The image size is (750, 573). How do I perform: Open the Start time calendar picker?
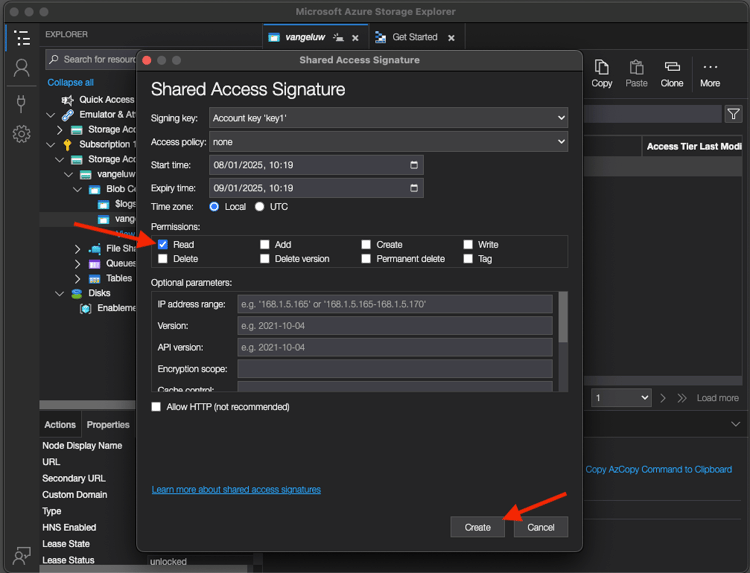(414, 165)
